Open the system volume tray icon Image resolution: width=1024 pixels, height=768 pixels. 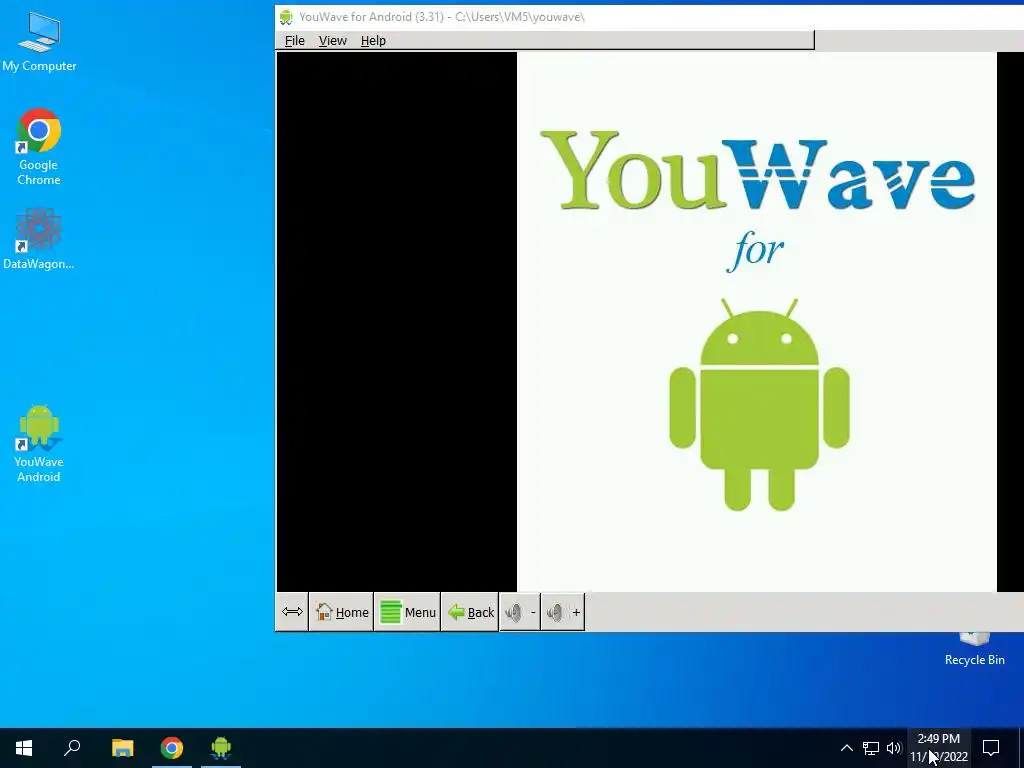(893, 748)
